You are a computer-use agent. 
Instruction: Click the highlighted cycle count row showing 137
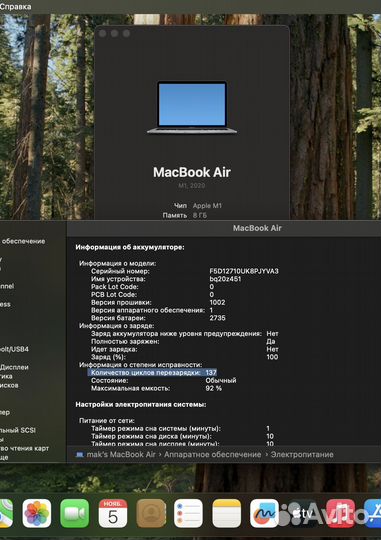[x=152, y=373]
